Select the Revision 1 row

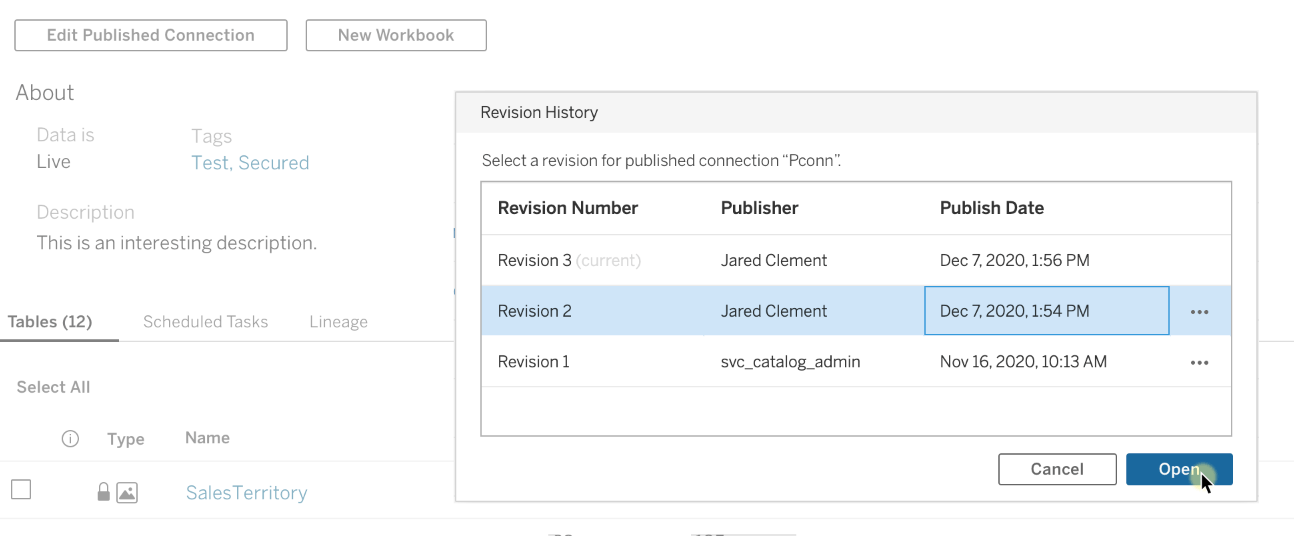(856, 362)
